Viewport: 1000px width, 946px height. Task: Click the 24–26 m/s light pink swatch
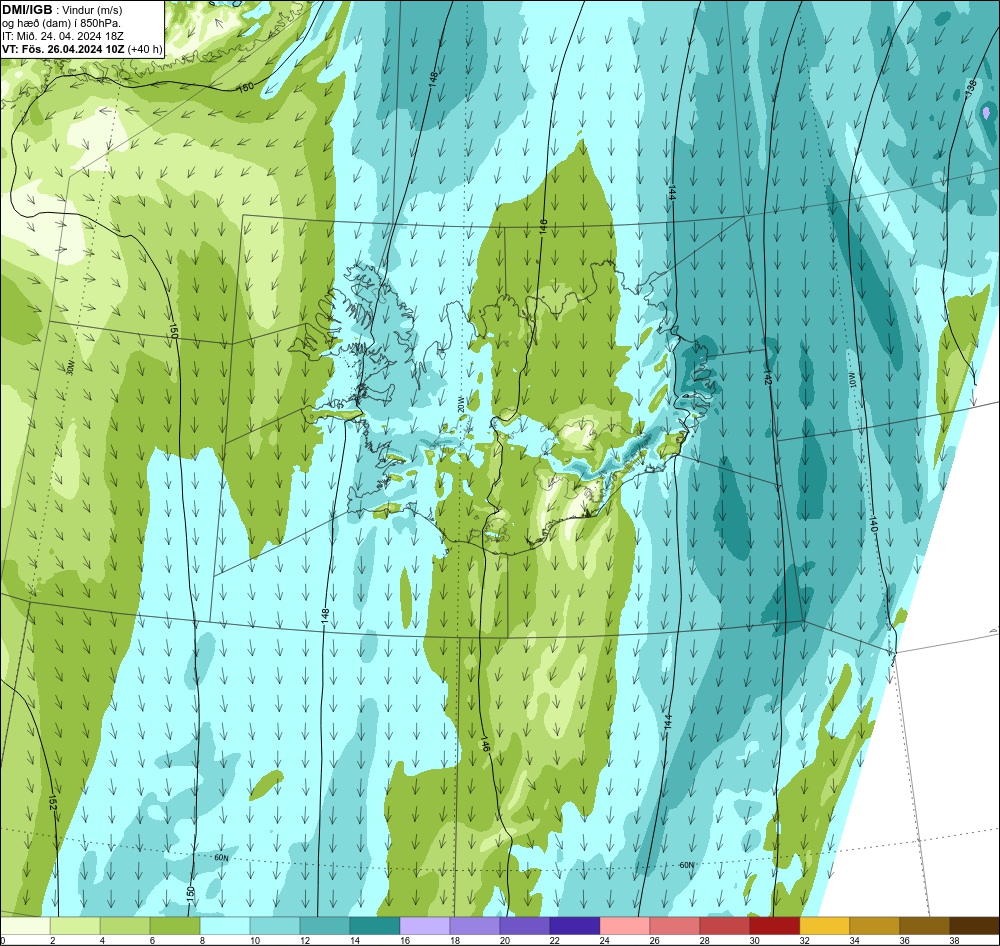625,926
